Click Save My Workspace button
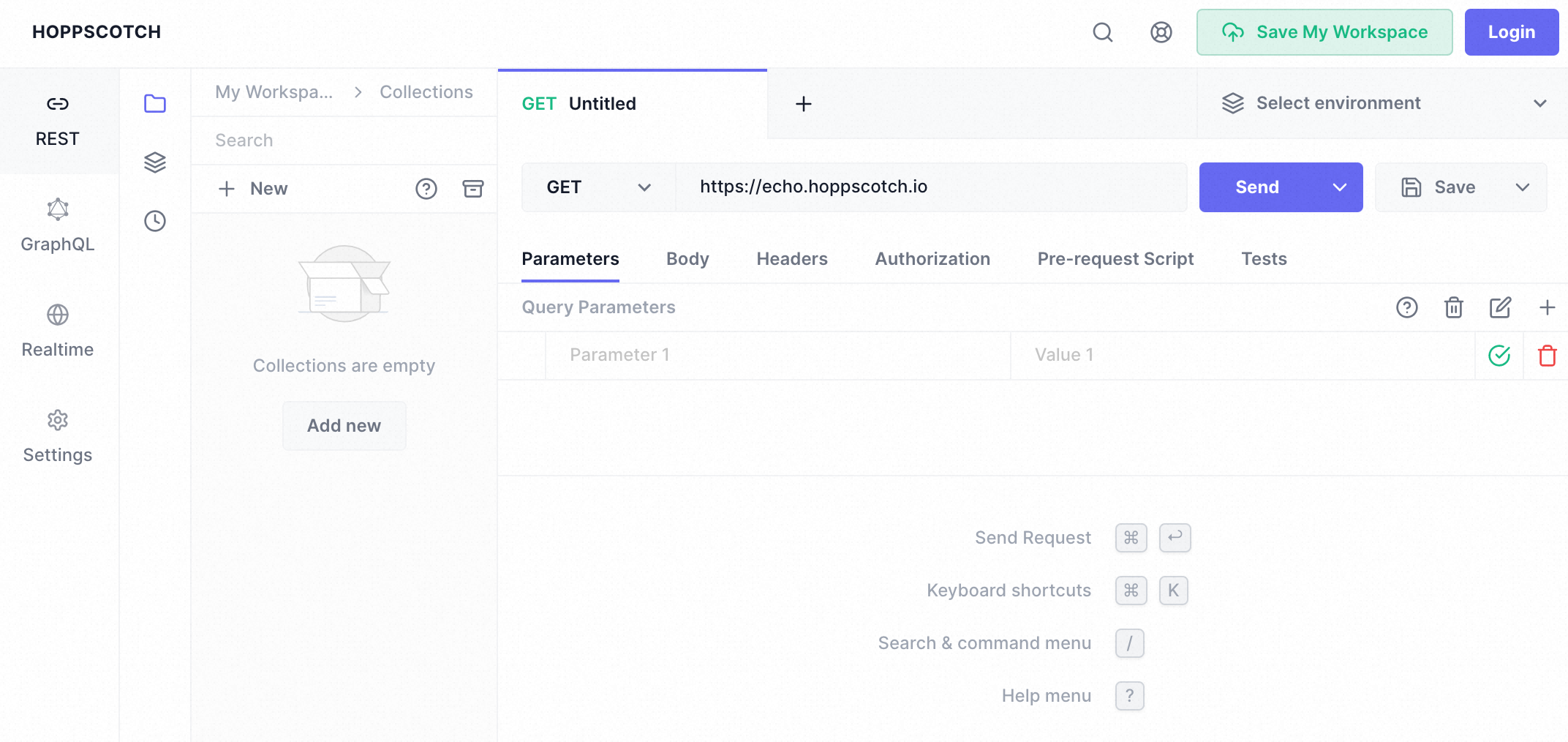1568x742 pixels. tap(1324, 32)
